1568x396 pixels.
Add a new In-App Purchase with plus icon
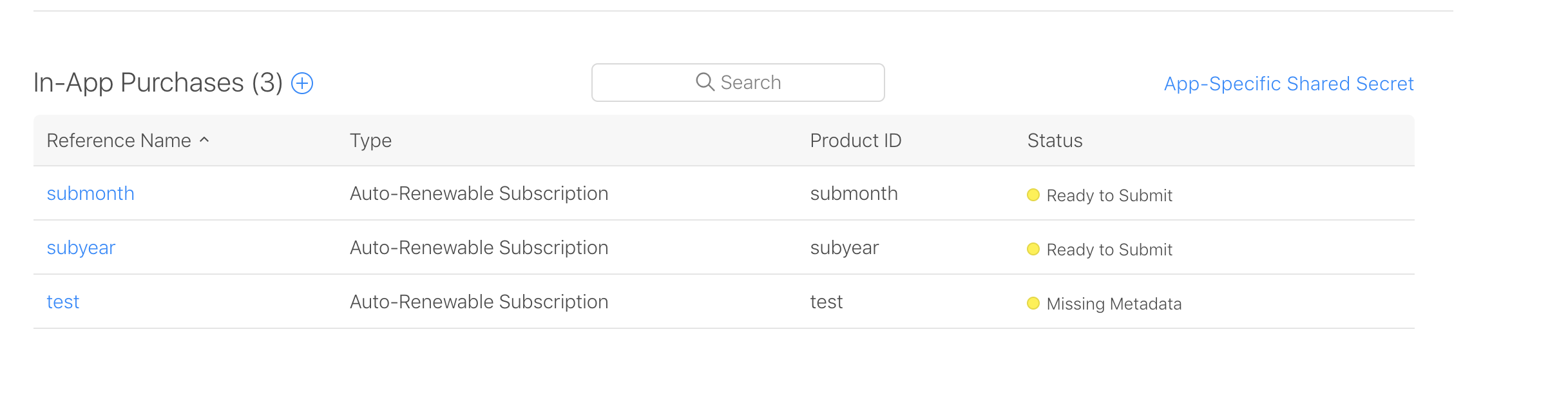click(302, 83)
